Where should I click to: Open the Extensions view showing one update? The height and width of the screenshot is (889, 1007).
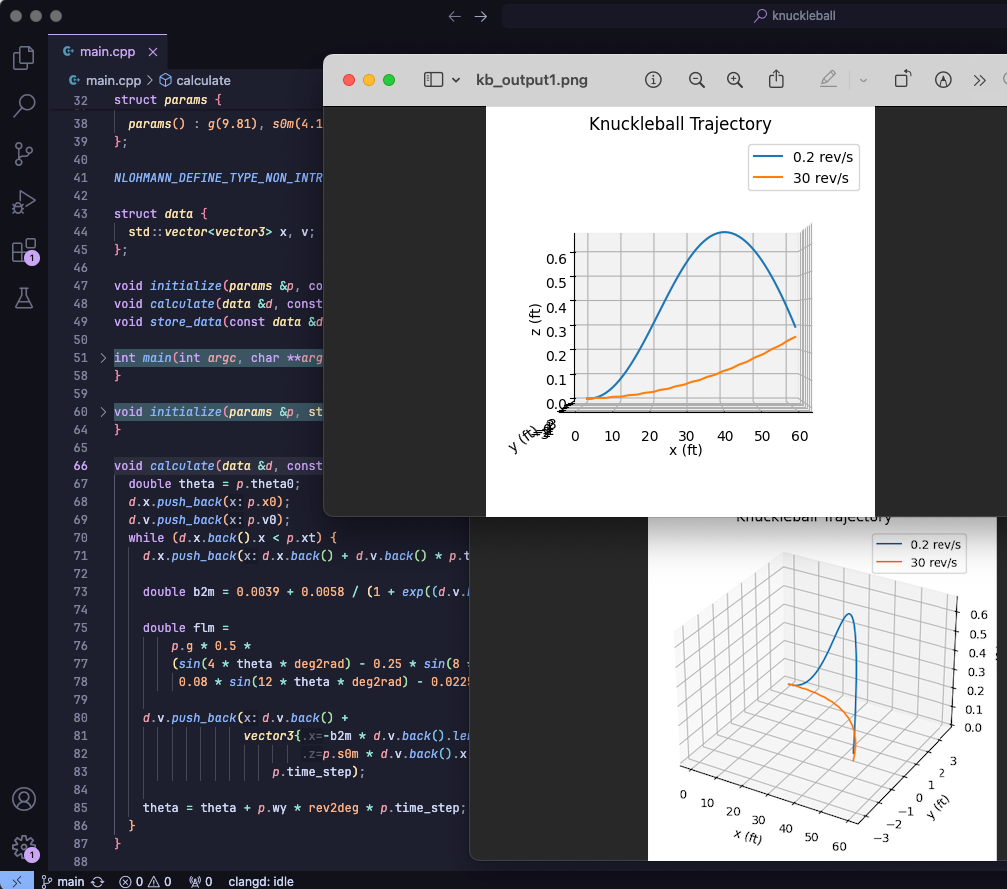coord(23,251)
